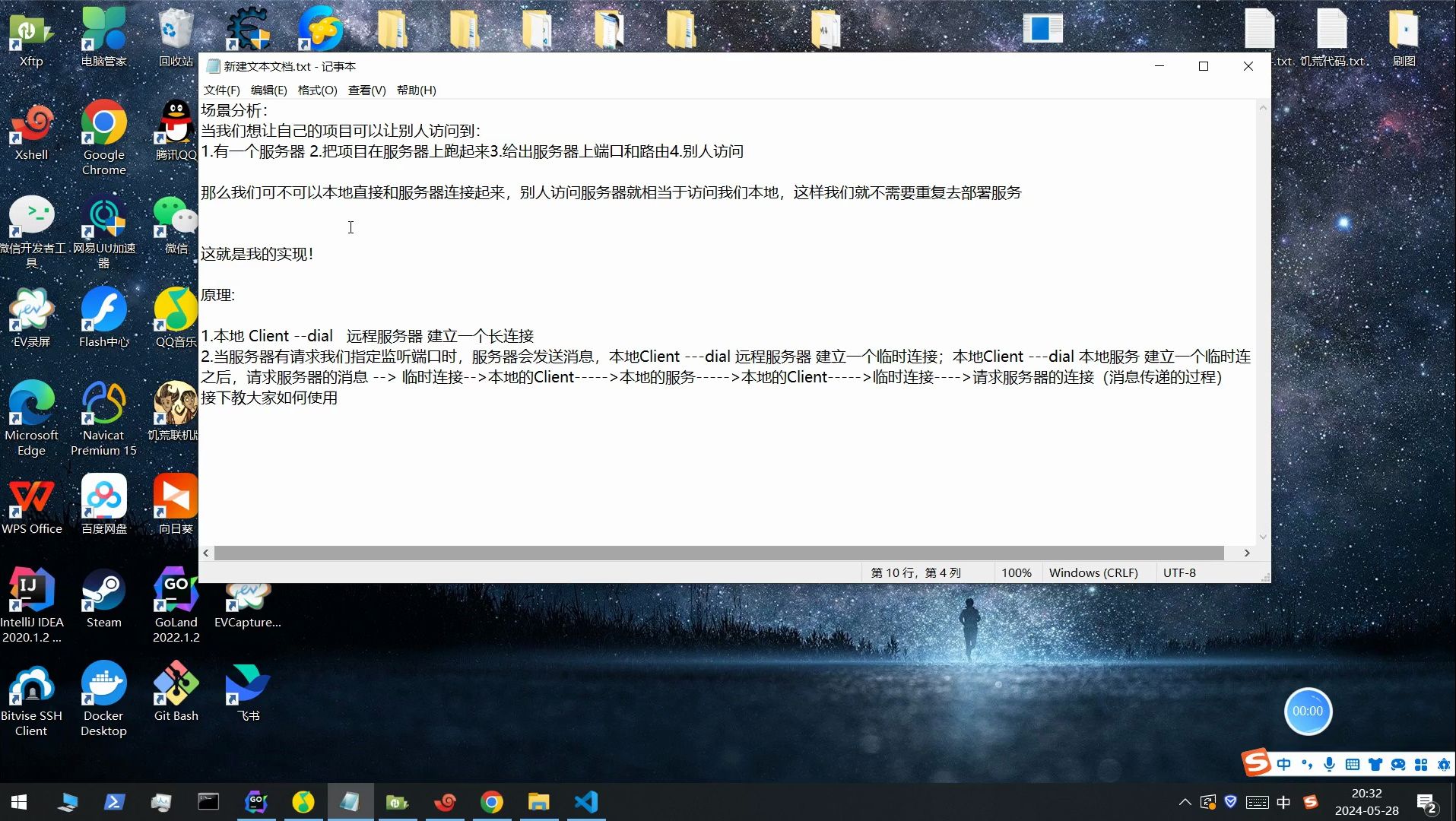
Task: Open Visual Studio Code from the taskbar
Action: pyautogui.click(x=585, y=801)
